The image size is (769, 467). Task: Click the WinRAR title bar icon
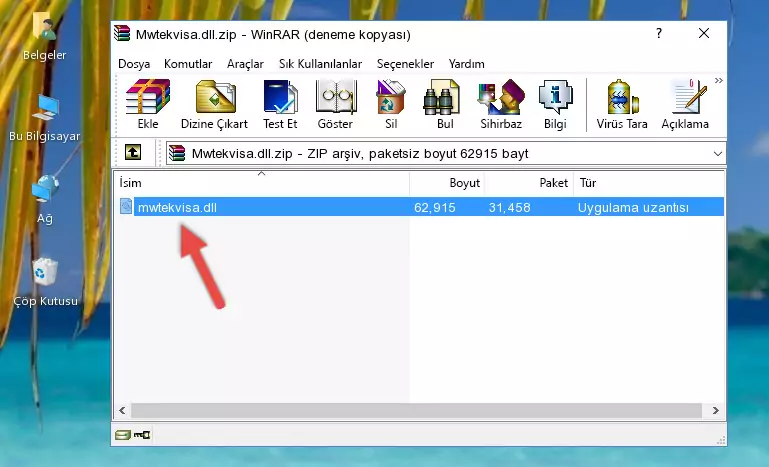[x=122, y=34]
